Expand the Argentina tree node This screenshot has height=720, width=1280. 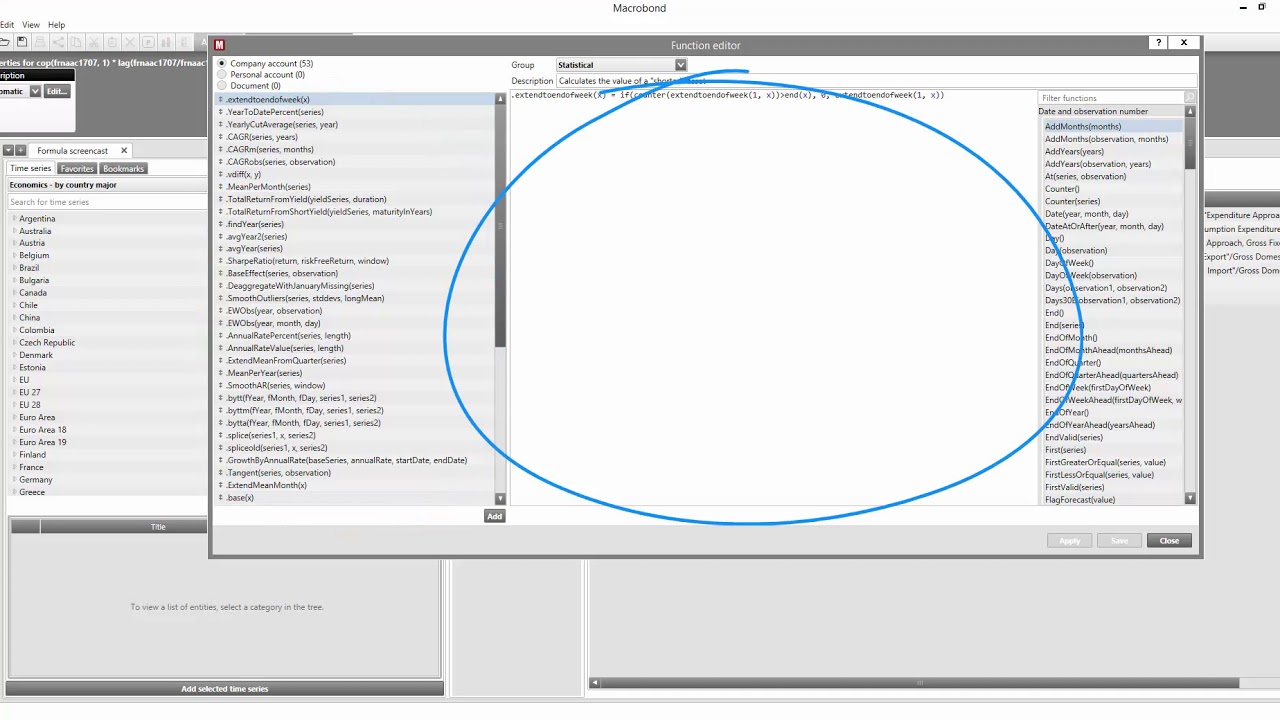tap(14, 219)
